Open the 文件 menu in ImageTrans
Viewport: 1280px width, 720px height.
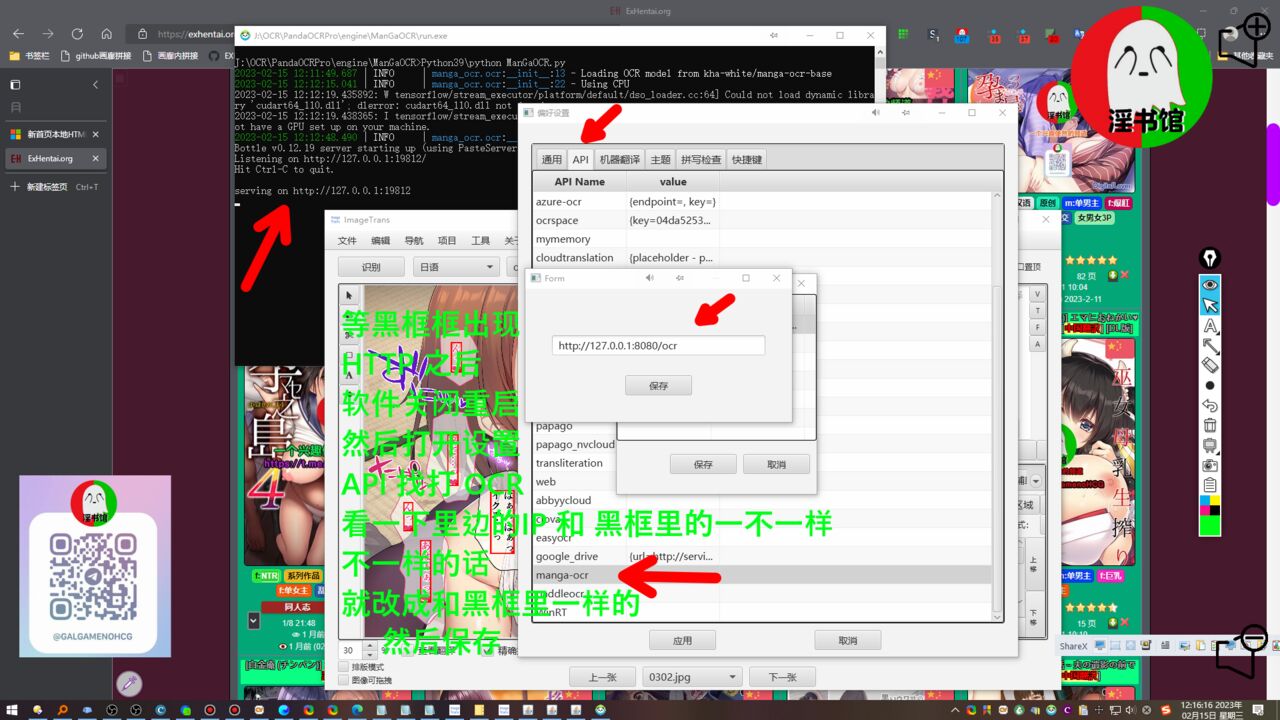click(347, 241)
